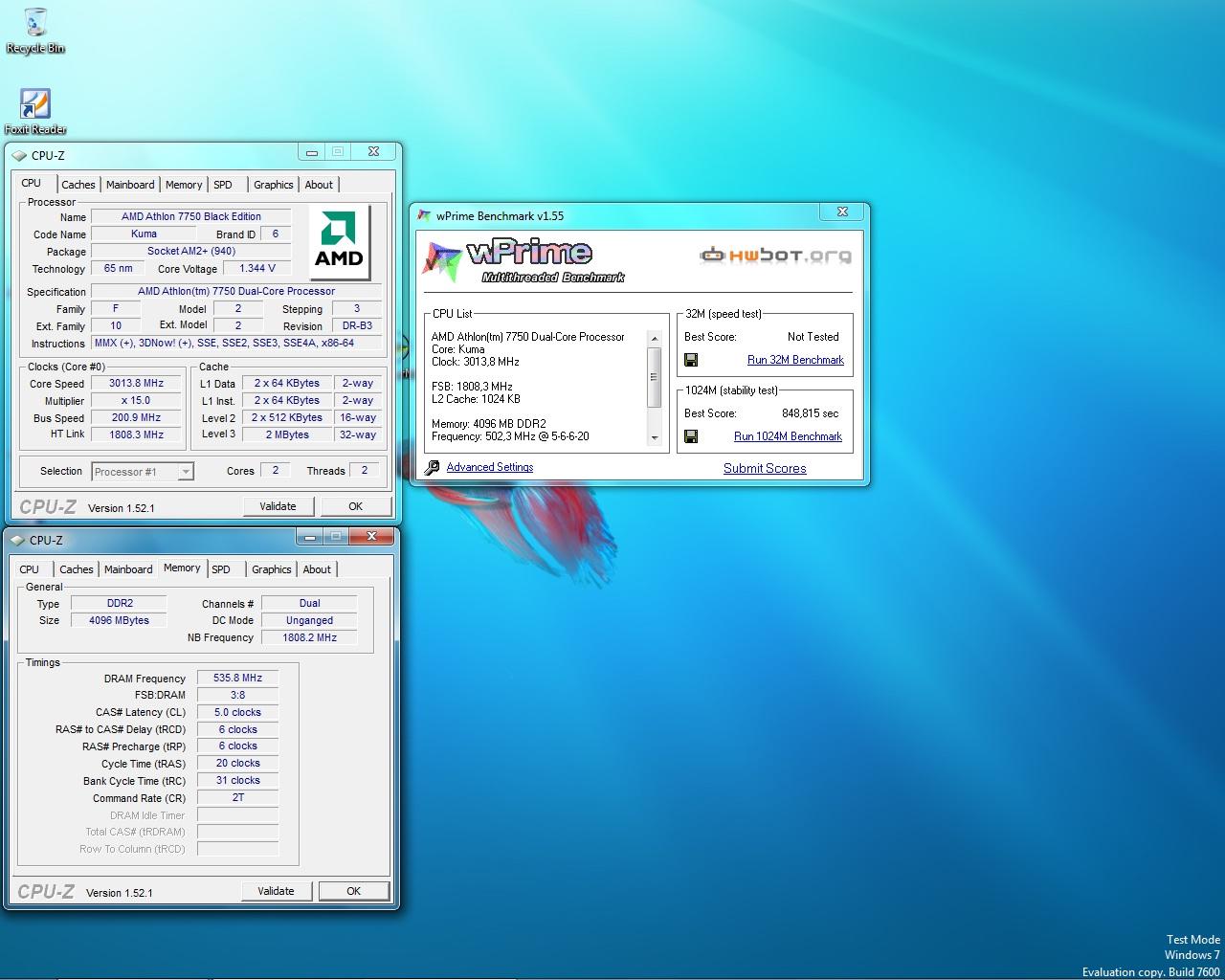Open the Advanced Settings link
Screen dimensions: 1225x980
(490, 467)
